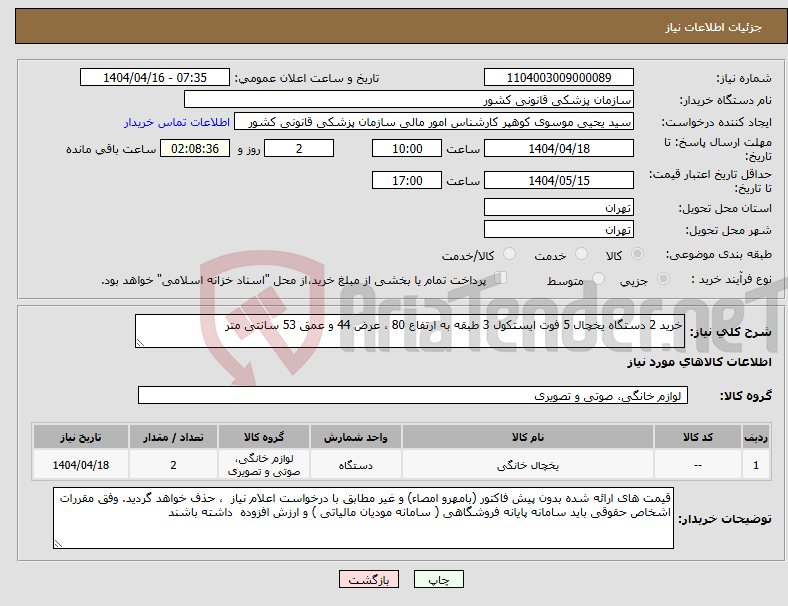788x606 pixels.
Task: Click the price validity date 1404/05/15 field
Action: point(558,180)
